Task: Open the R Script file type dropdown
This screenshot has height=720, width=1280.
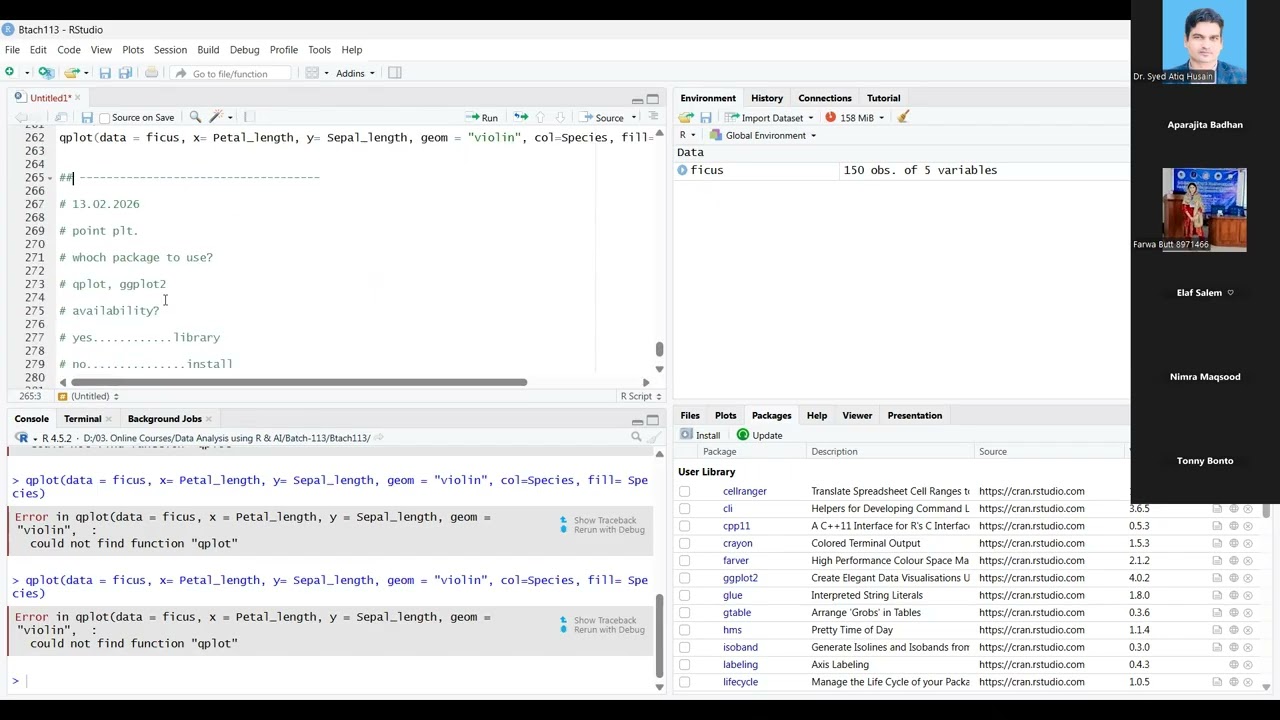Action: [640, 396]
